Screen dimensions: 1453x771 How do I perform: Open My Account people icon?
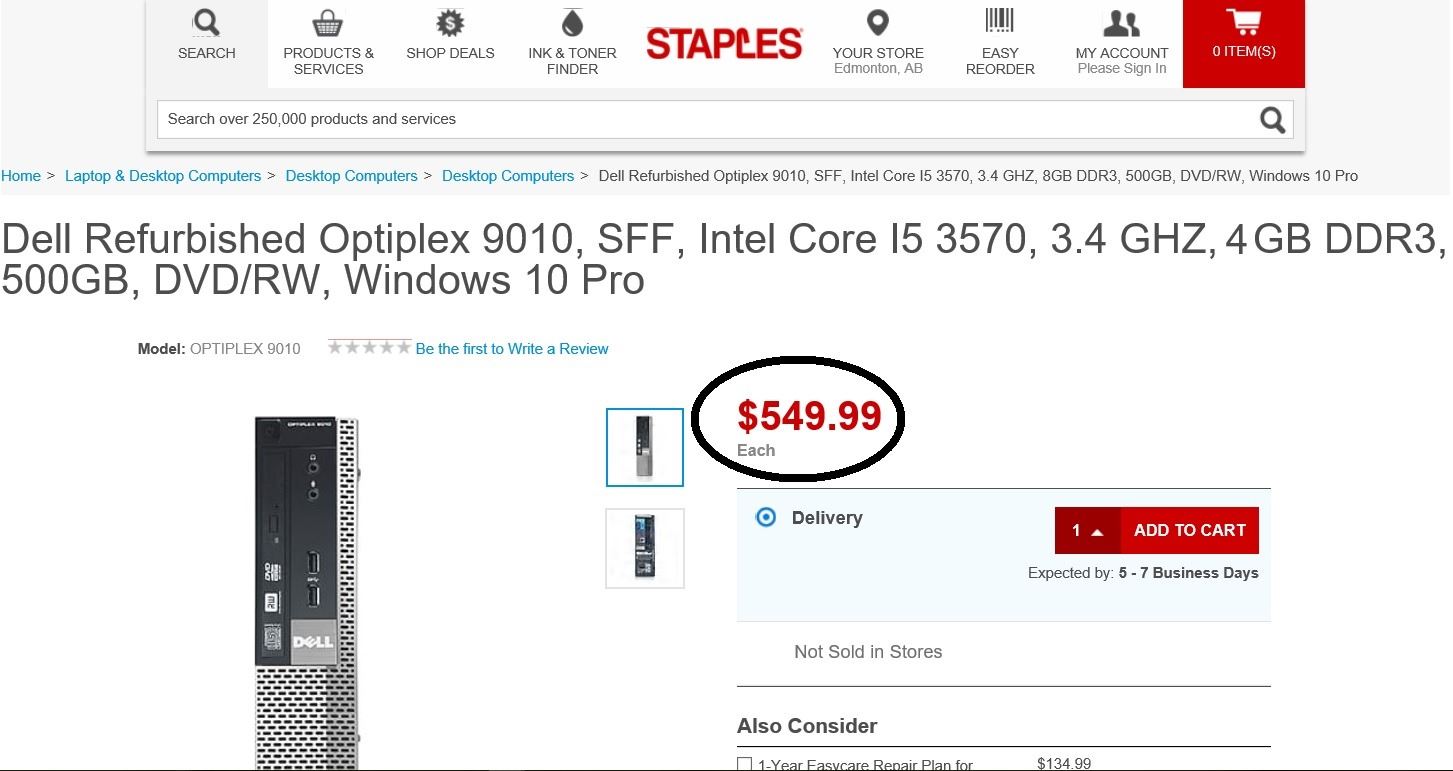(1121, 22)
